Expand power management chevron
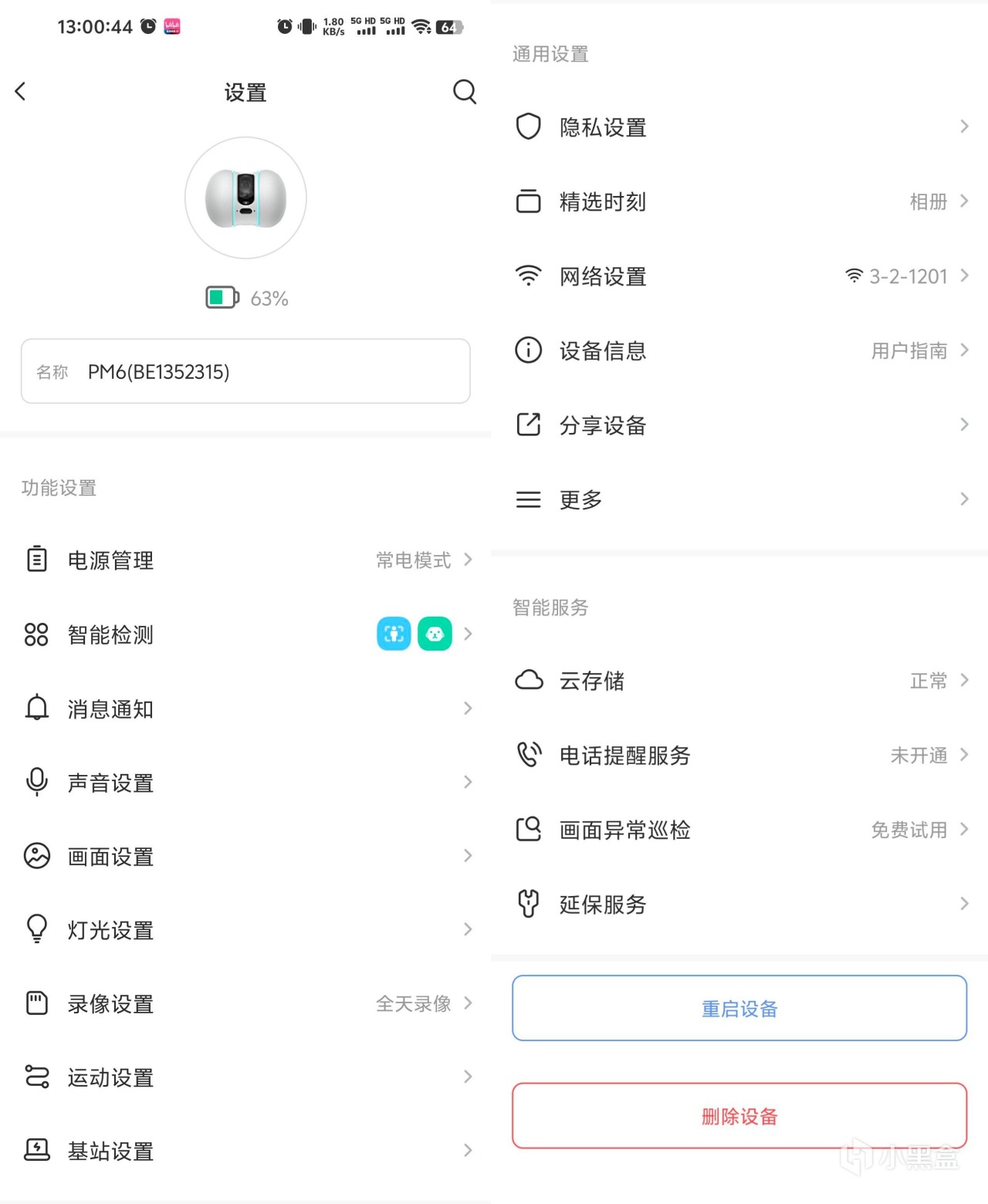 point(468,560)
